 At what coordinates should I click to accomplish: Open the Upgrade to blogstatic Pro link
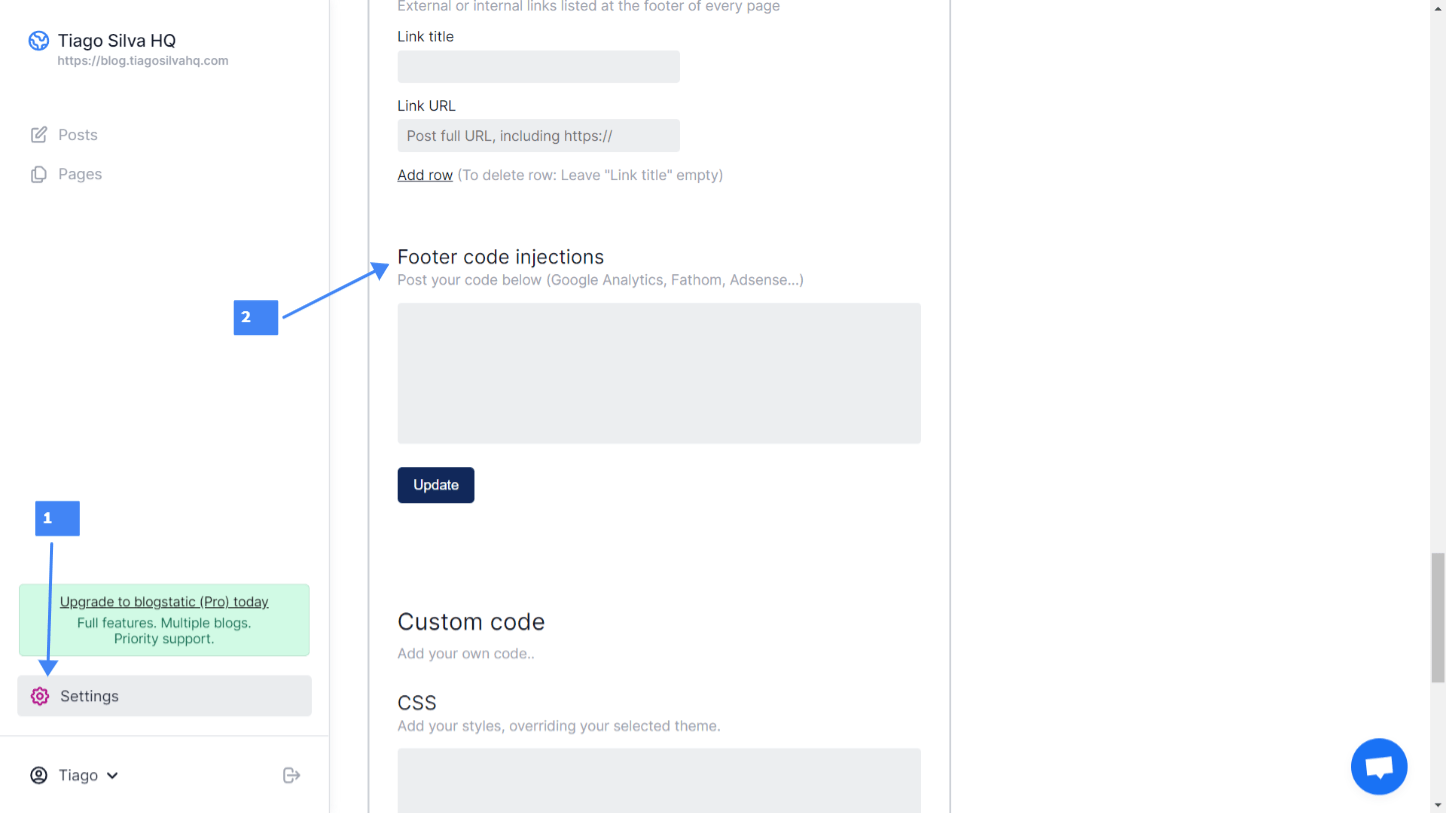click(163, 601)
